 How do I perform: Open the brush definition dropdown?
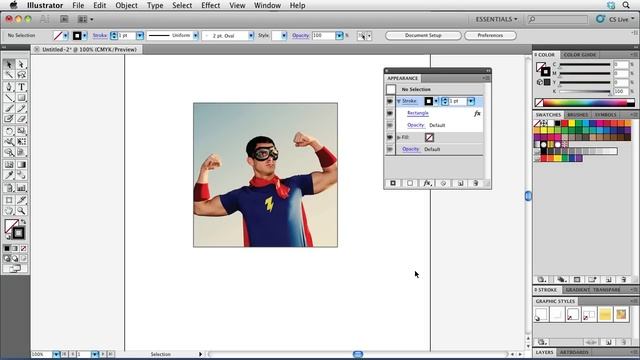point(251,36)
